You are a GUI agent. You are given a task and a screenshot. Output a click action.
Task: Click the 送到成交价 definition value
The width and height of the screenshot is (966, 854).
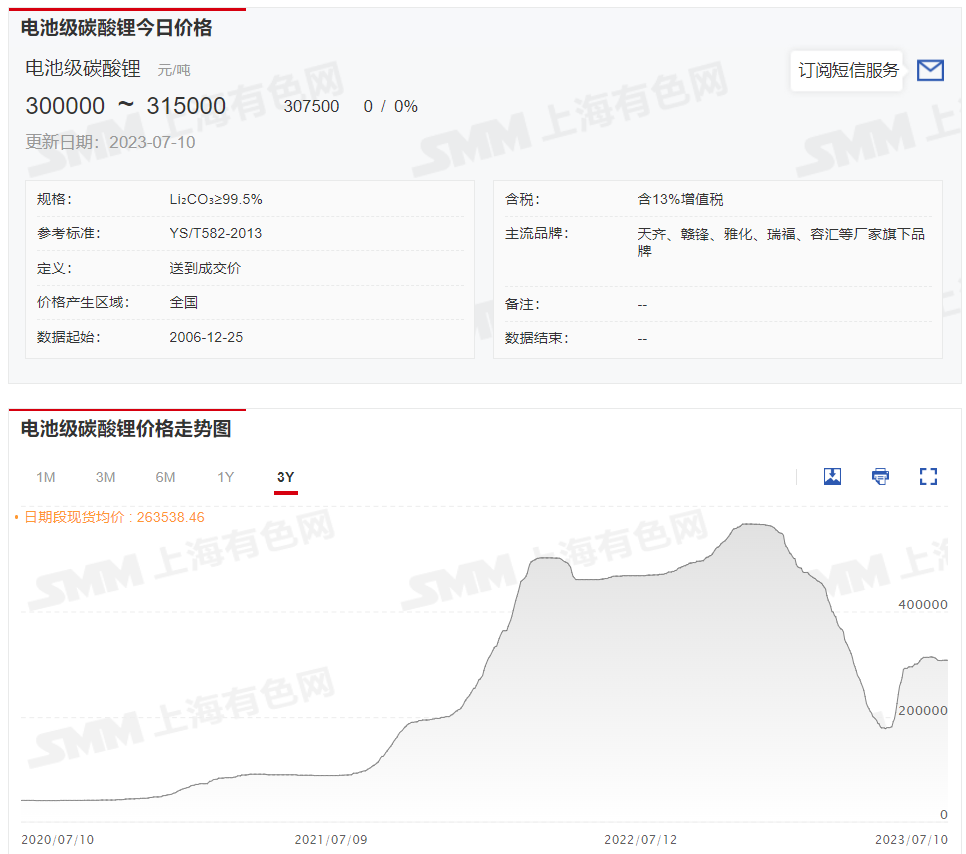tap(205, 268)
